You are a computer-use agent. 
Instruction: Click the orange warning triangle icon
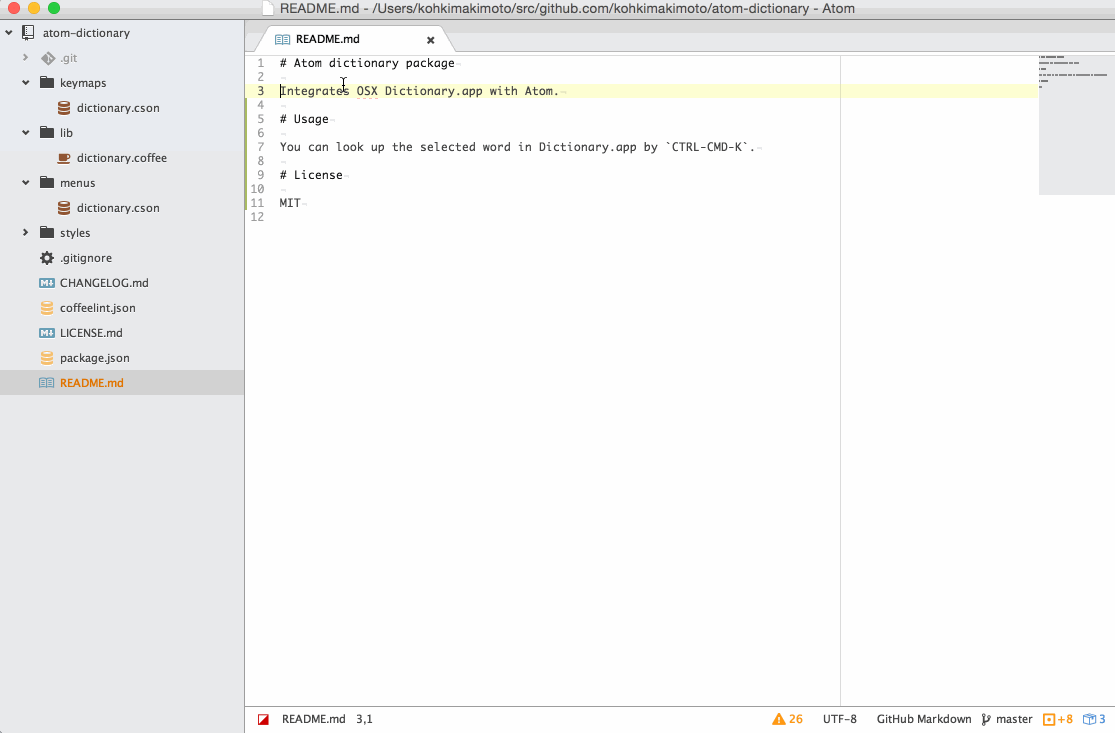coord(779,719)
